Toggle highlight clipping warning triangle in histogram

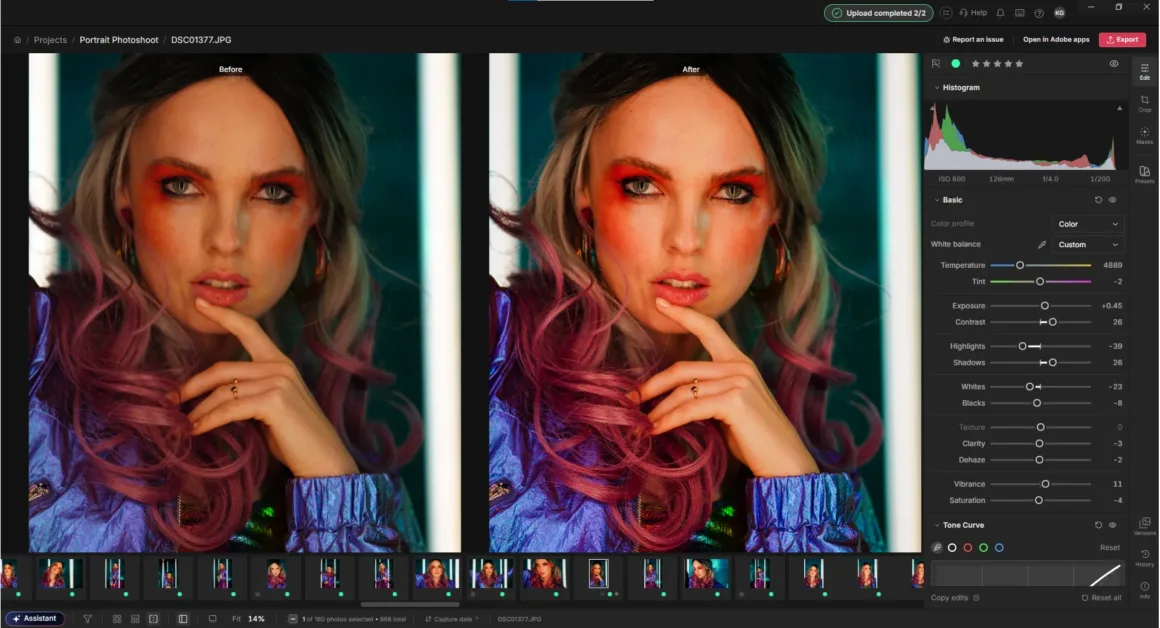[x=1119, y=108]
